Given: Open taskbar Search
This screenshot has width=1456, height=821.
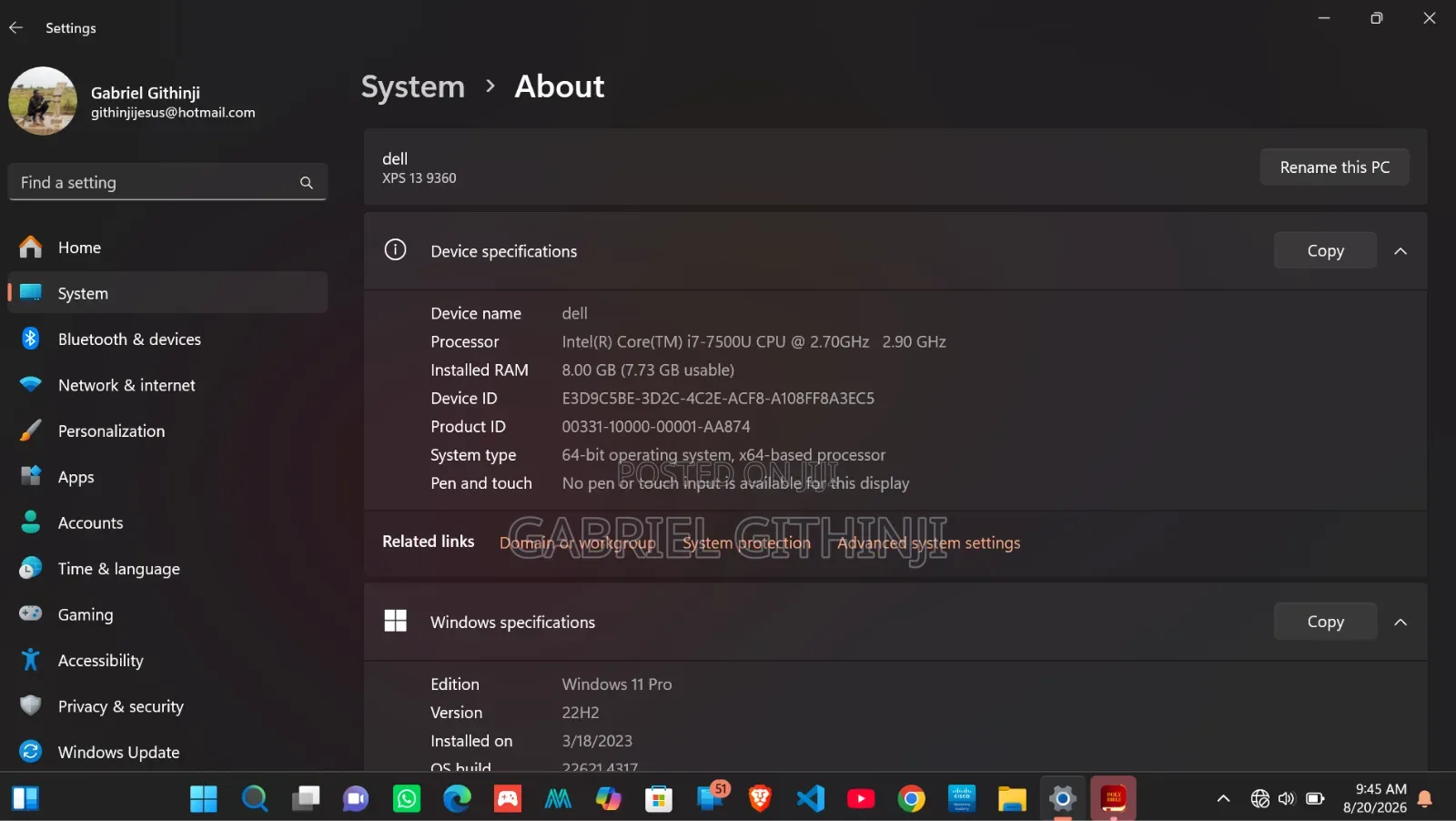Looking at the screenshot, I should [x=255, y=799].
